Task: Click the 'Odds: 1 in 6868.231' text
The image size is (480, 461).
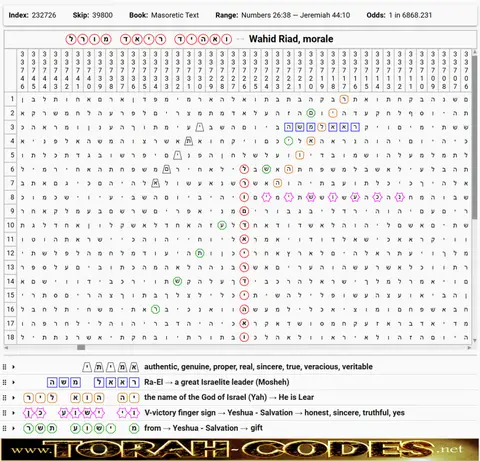Action: click(x=399, y=15)
